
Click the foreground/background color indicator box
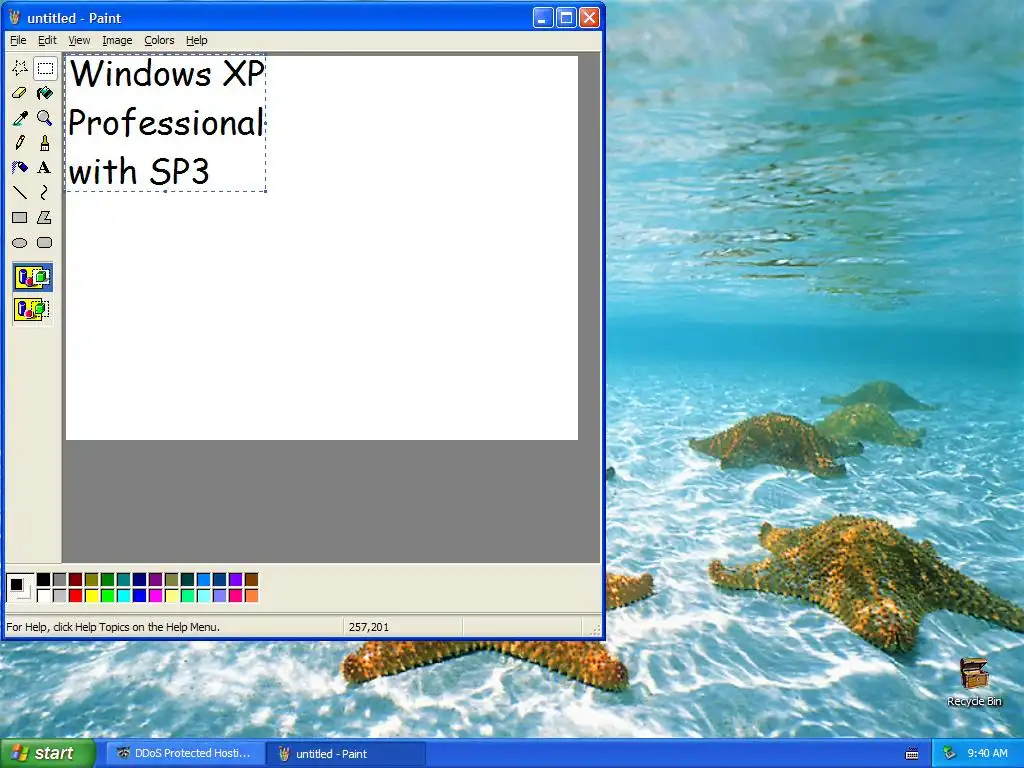tap(20, 587)
